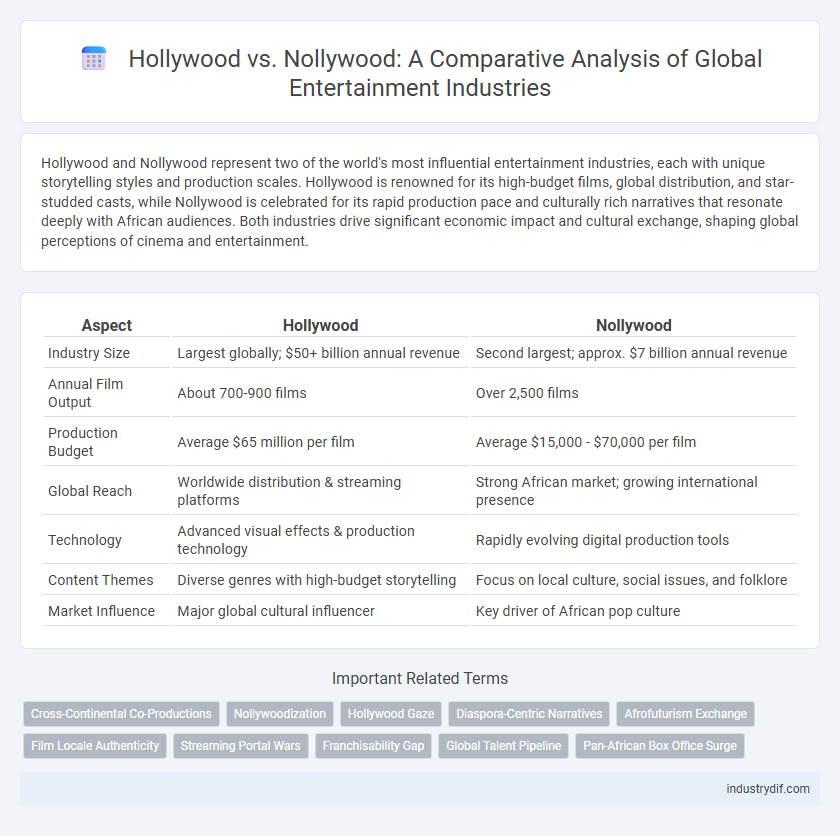Open the Cross-Continental Co-Productions tag
The height and width of the screenshot is (836, 840).
pyautogui.click(x=121, y=714)
